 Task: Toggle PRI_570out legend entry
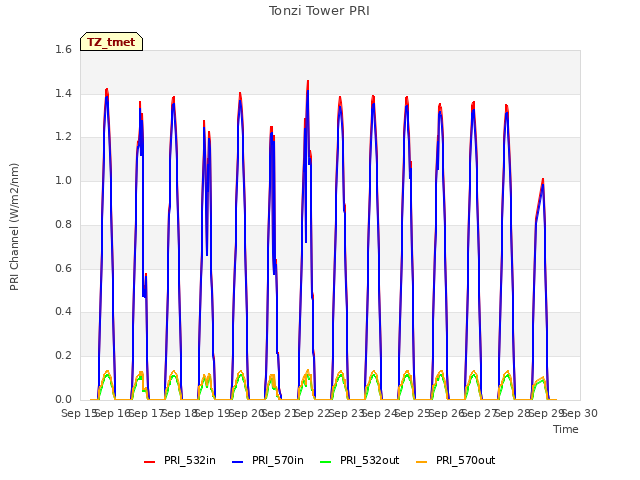point(456,460)
